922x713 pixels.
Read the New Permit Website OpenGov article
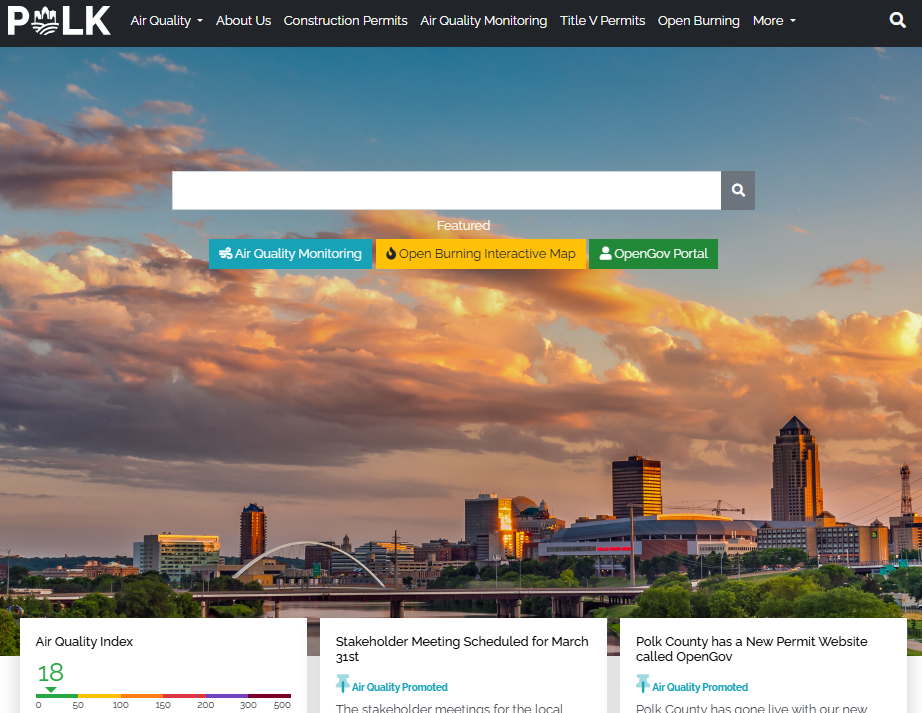tap(751, 649)
